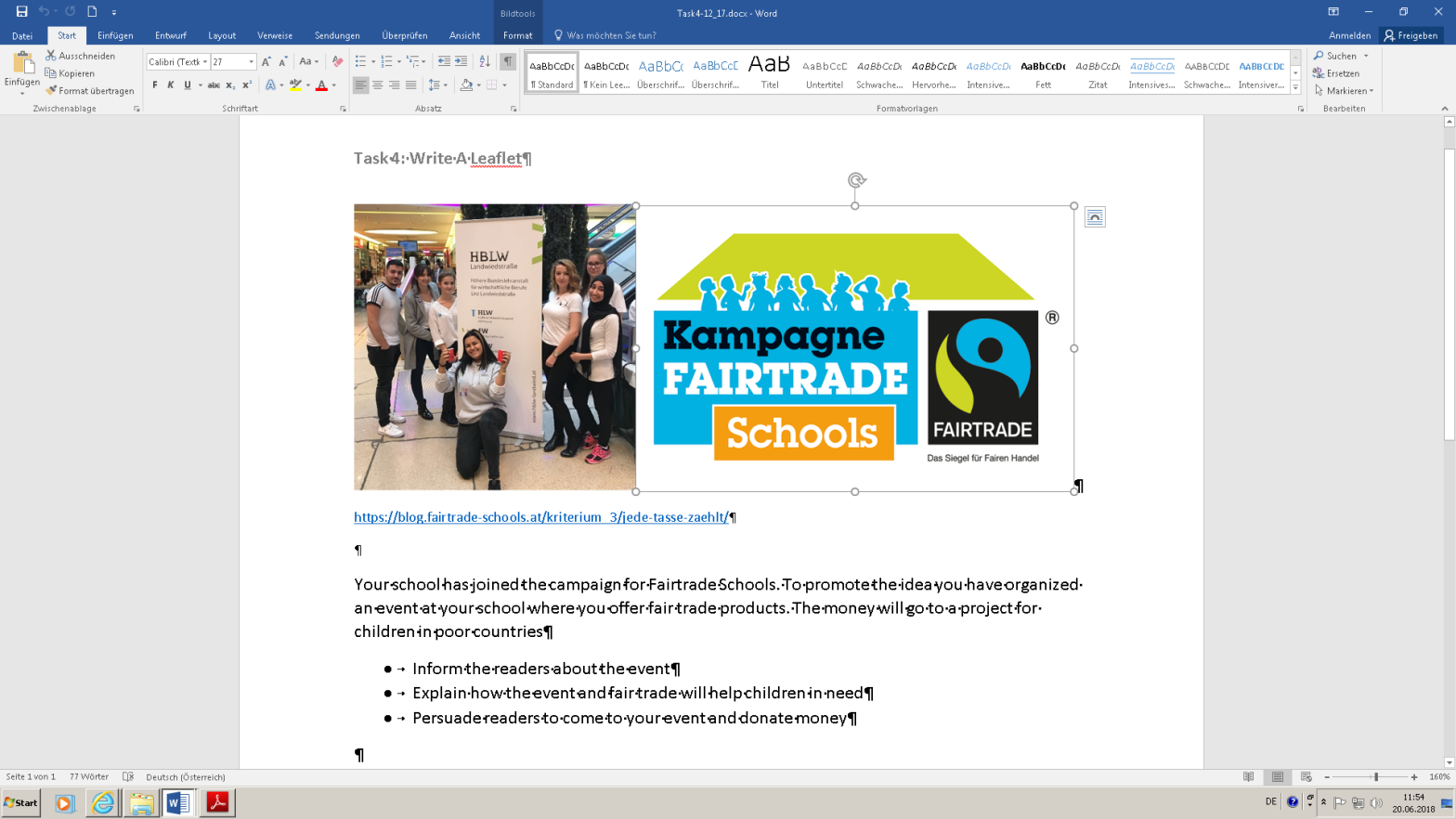Image resolution: width=1456 pixels, height=819 pixels.
Task: Apply the Titel style
Action: tap(770, 71)
